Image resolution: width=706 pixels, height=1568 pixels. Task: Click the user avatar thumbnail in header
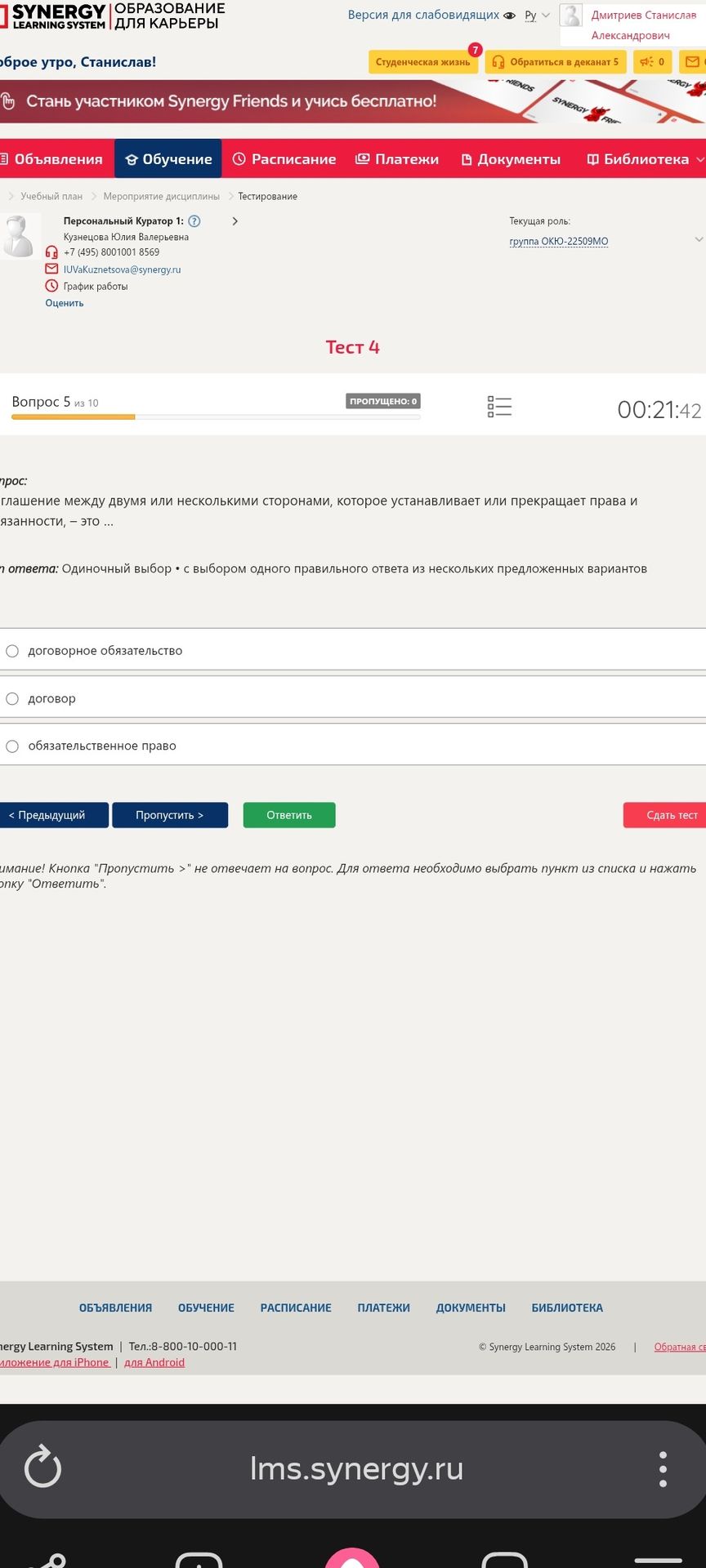pyautogui.click(x=570, y=16)
